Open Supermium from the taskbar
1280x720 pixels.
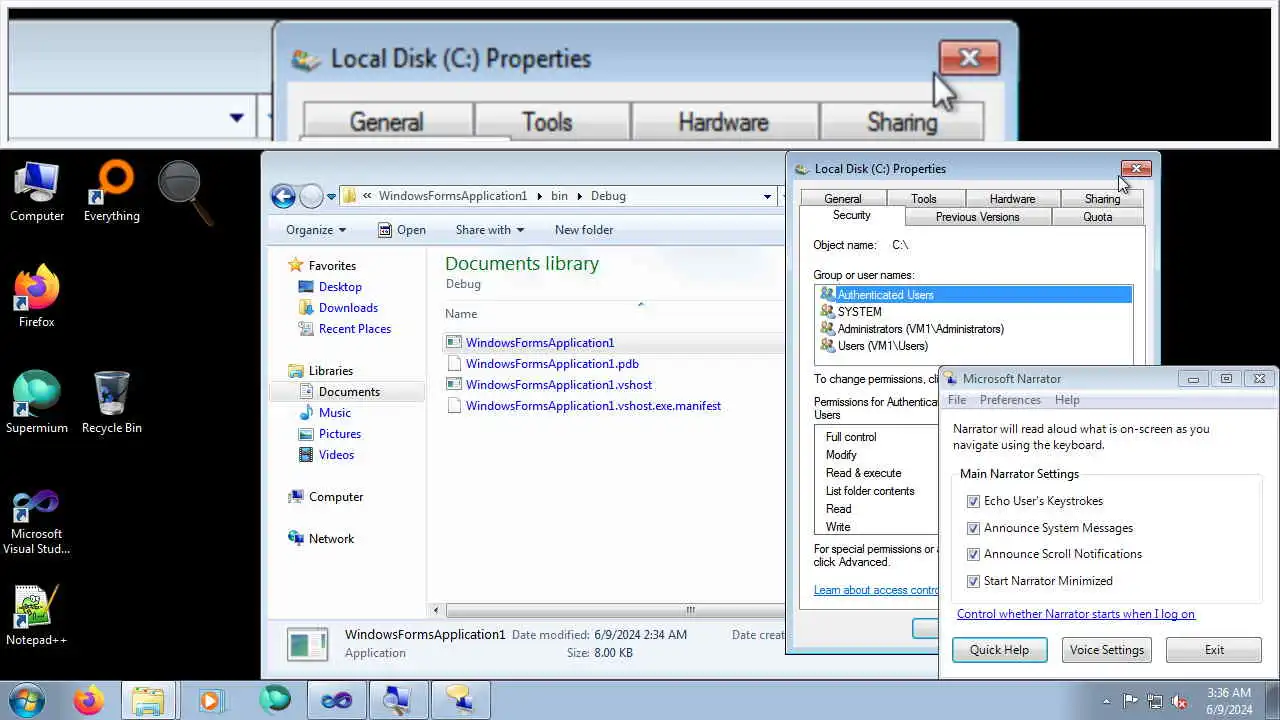[x=274, y=700]
